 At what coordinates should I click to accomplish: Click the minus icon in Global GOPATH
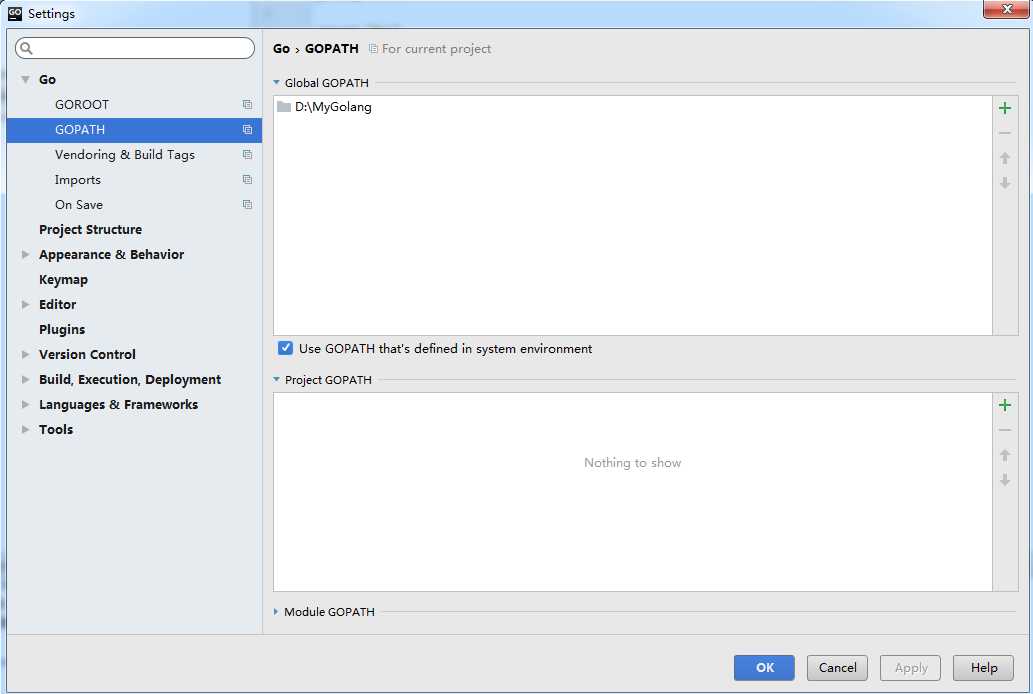(1005, 133)
